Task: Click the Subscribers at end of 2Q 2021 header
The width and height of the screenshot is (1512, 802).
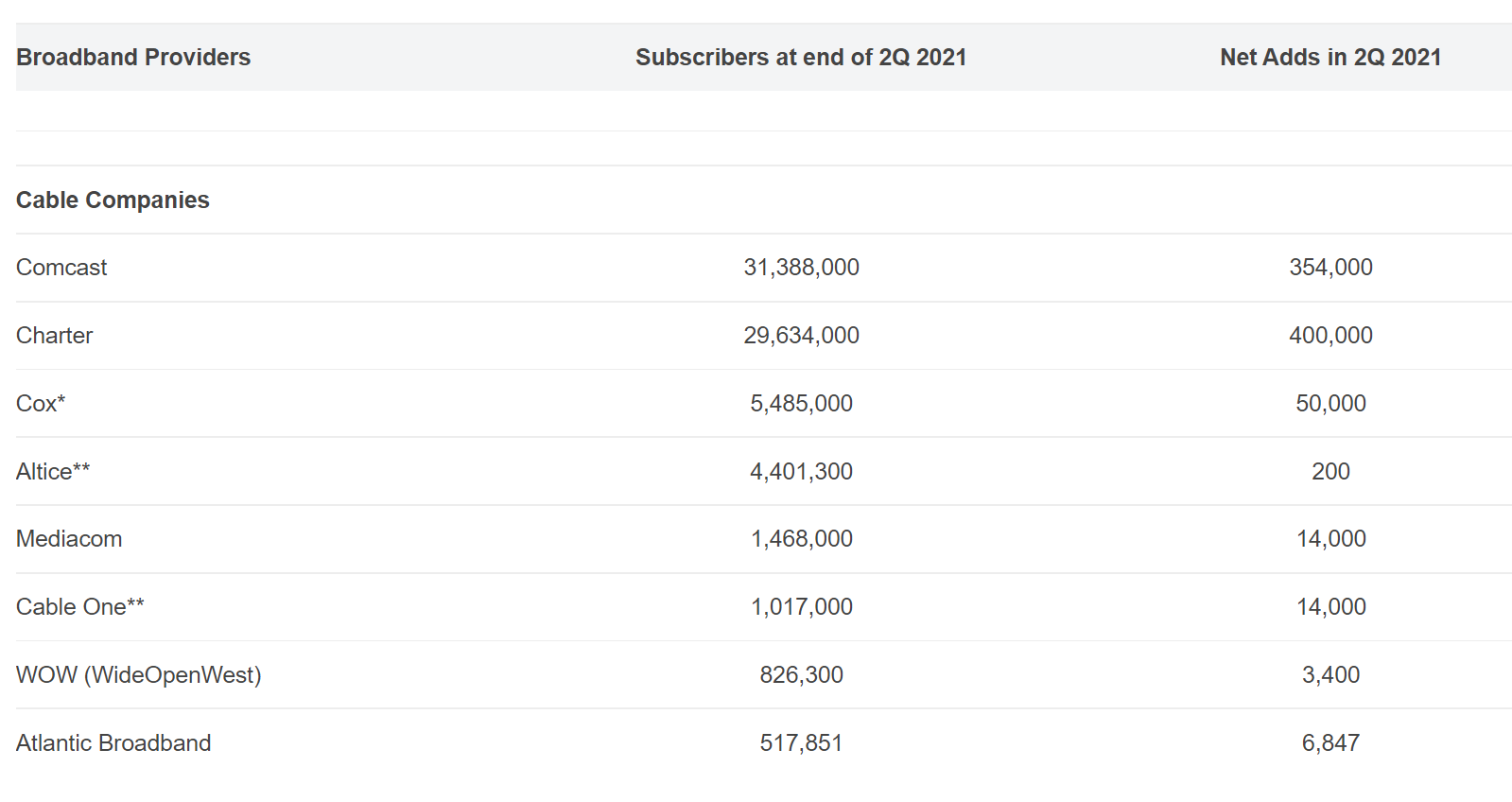Action: coord(800,58)
